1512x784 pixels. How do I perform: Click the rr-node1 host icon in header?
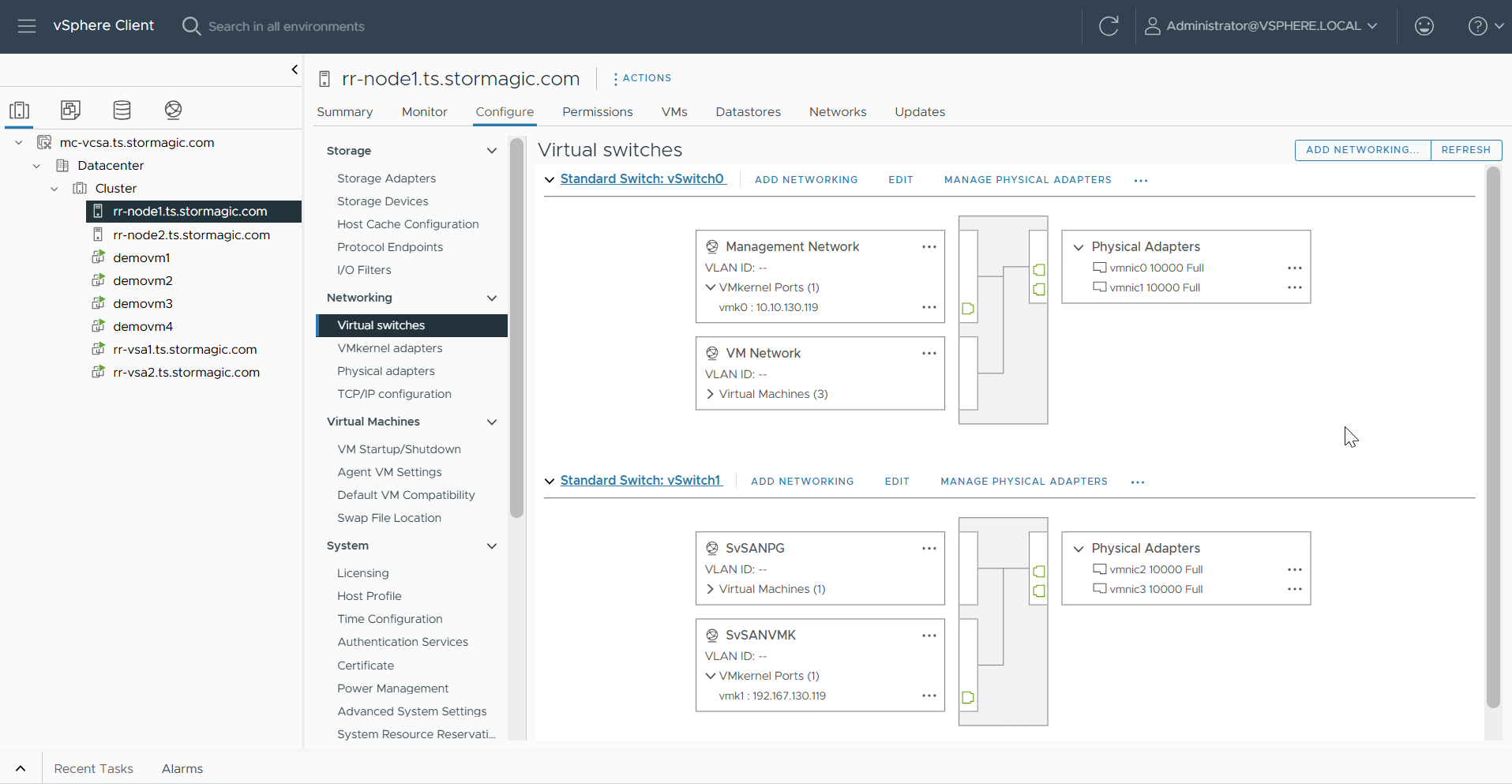(325, 79)
